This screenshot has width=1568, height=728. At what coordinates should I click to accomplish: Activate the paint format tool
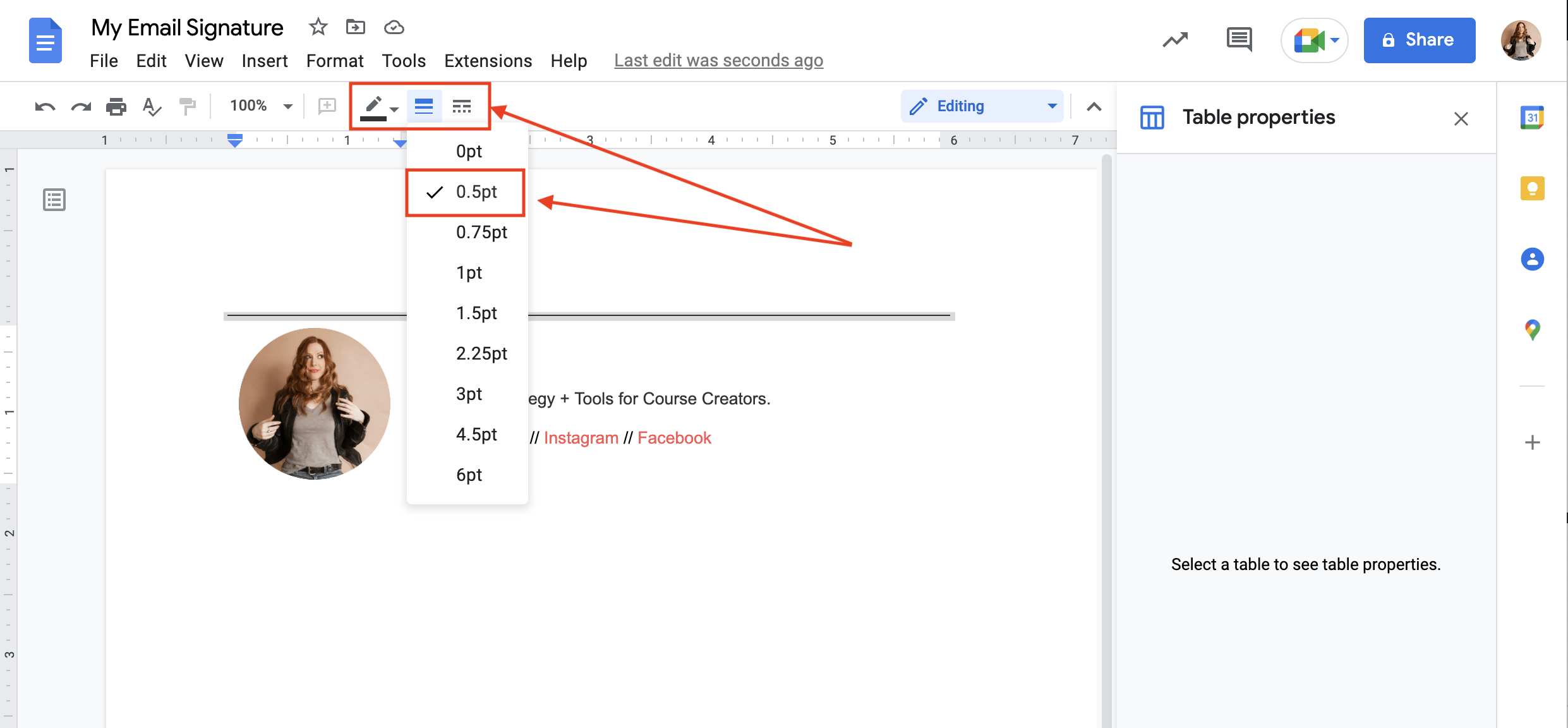187,106
